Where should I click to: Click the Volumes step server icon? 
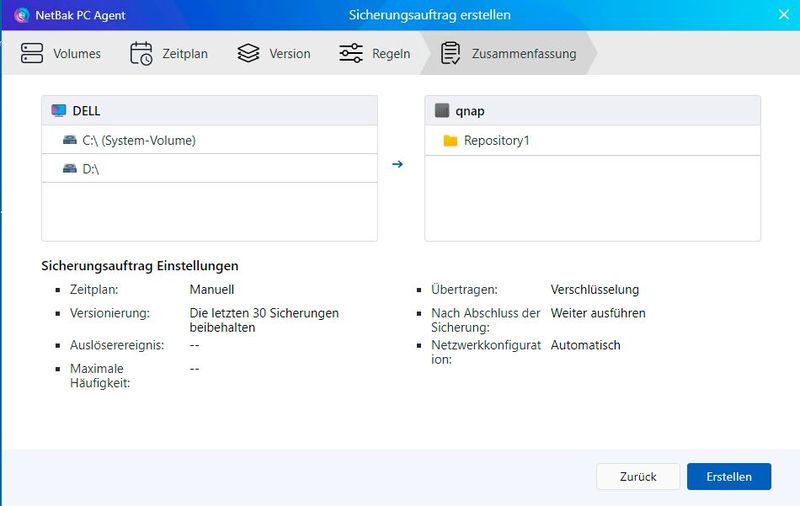(32, 53)
